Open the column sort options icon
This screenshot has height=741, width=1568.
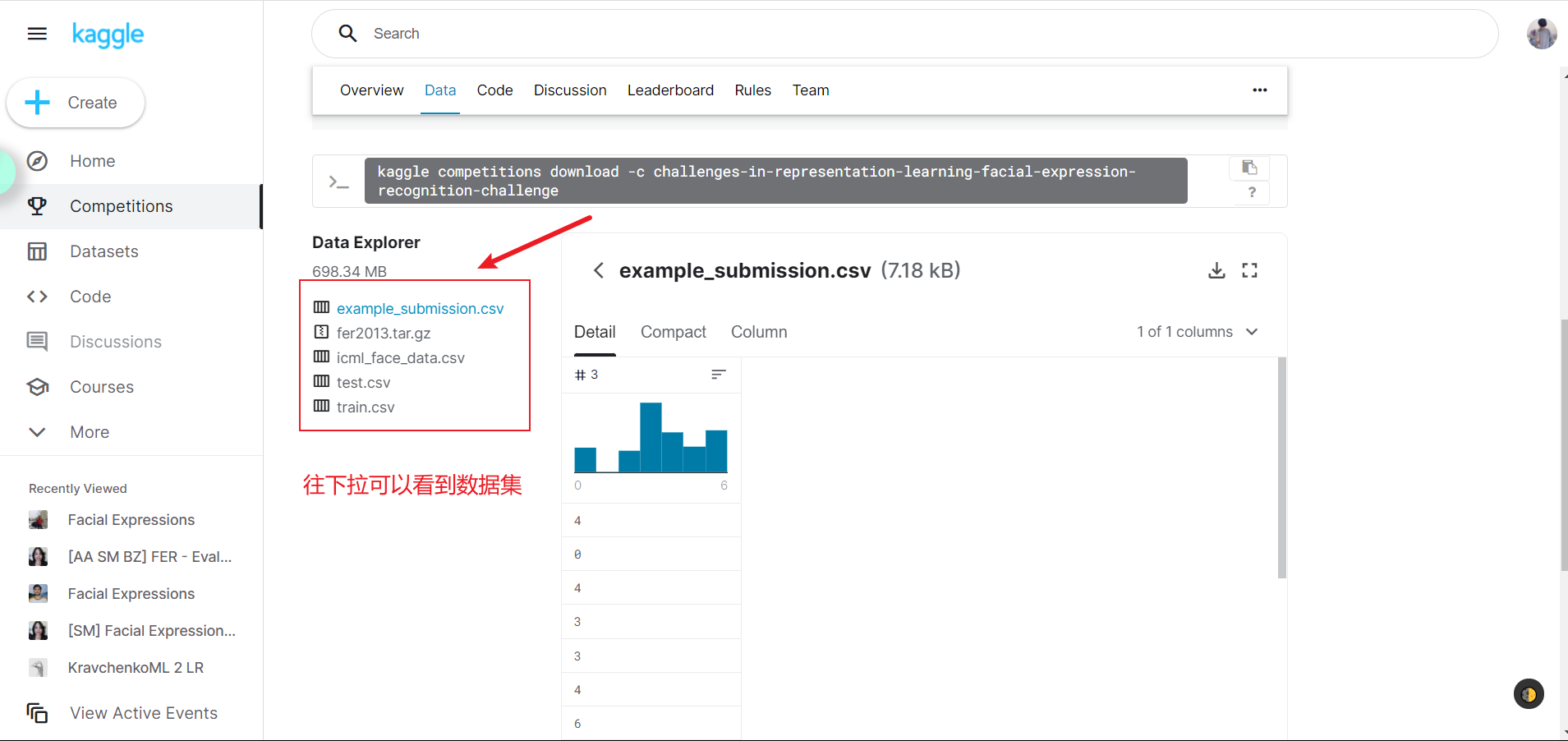pyautogui.click(x=719, y=375)
